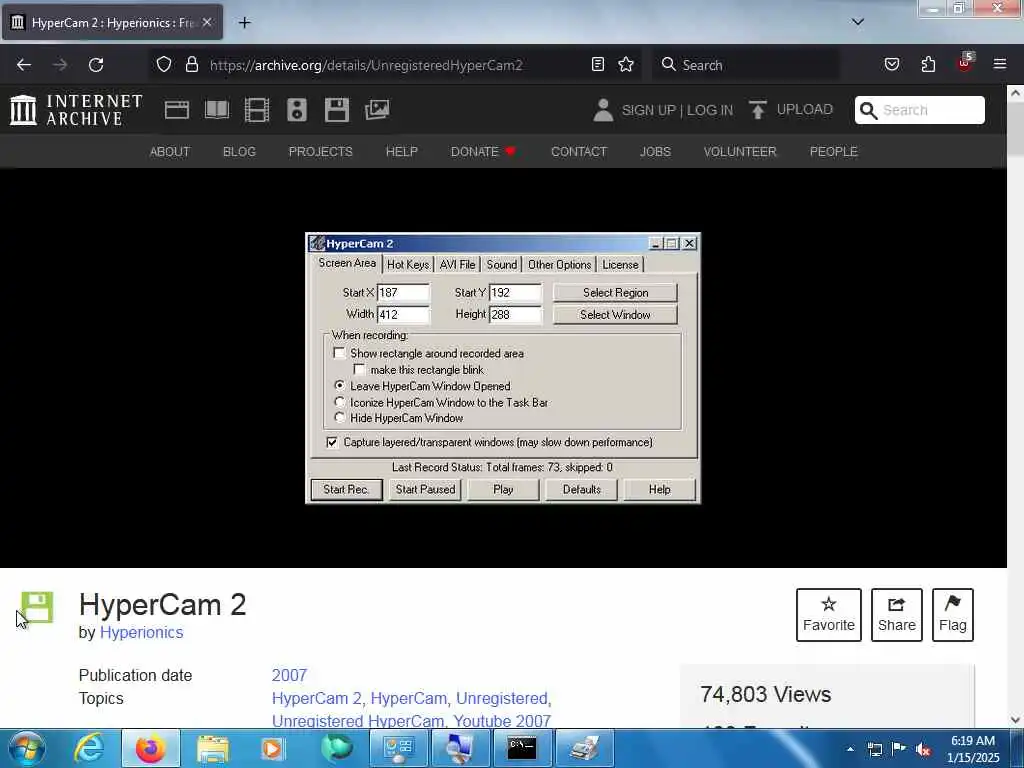Click the Start X input field
This screenshot has width=1024, height=768.
coord(403,293)
